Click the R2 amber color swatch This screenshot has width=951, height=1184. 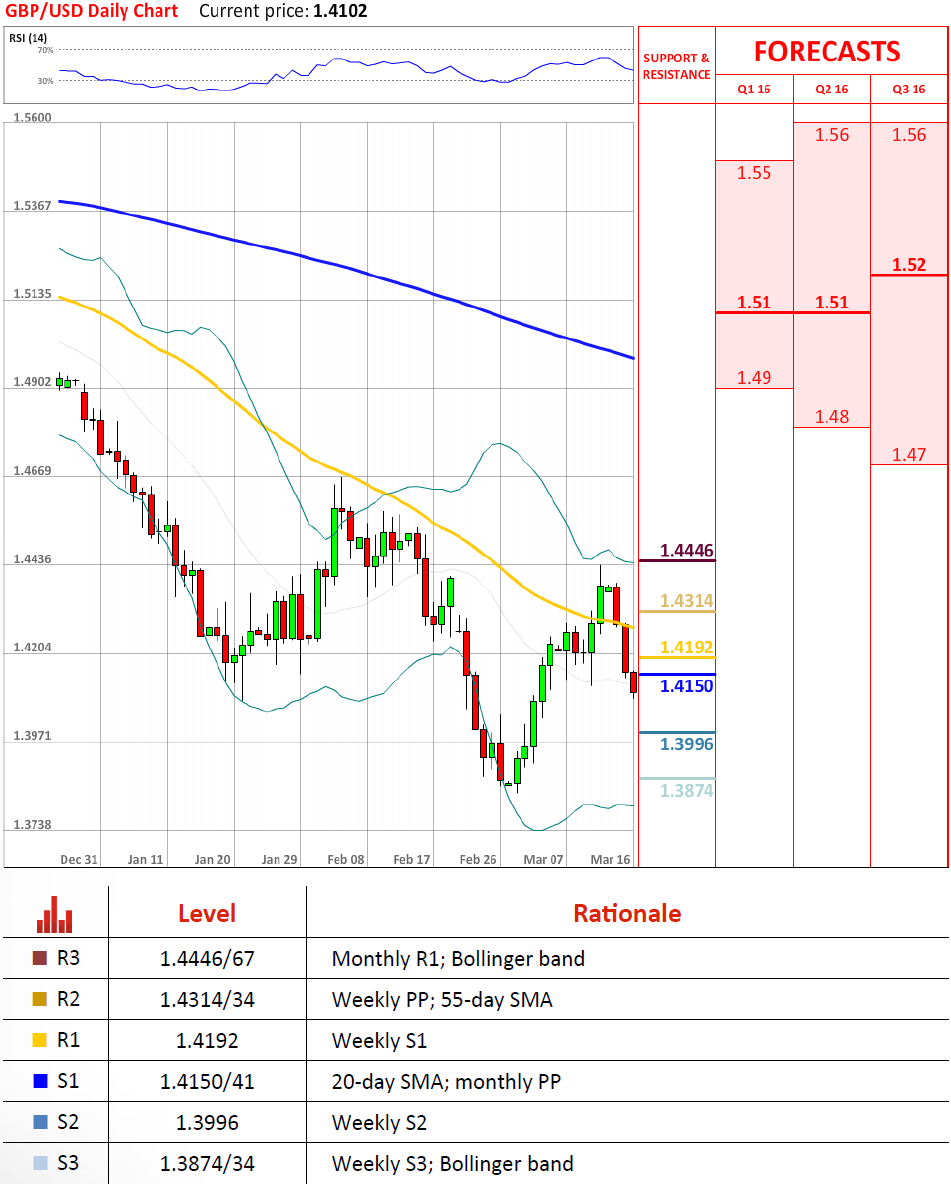(x=40, y=999)
